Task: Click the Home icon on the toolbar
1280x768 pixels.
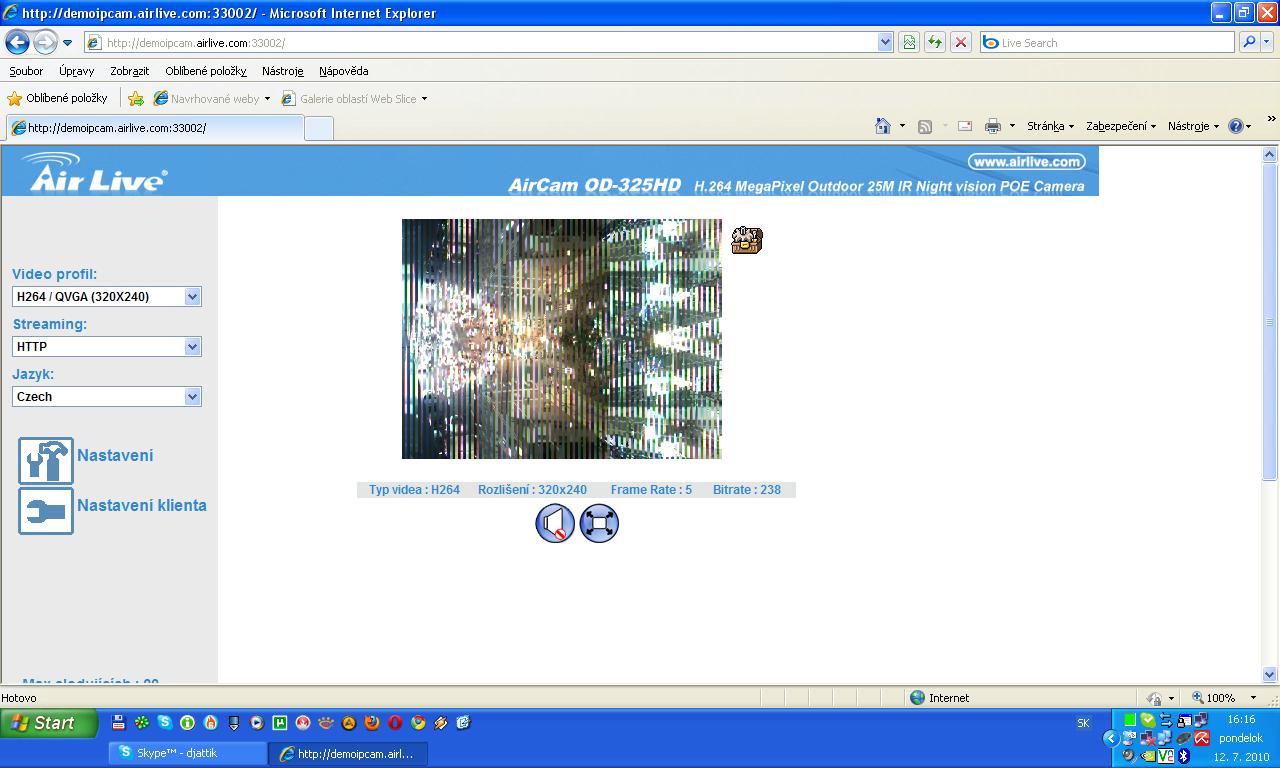Action: point(884,125)
